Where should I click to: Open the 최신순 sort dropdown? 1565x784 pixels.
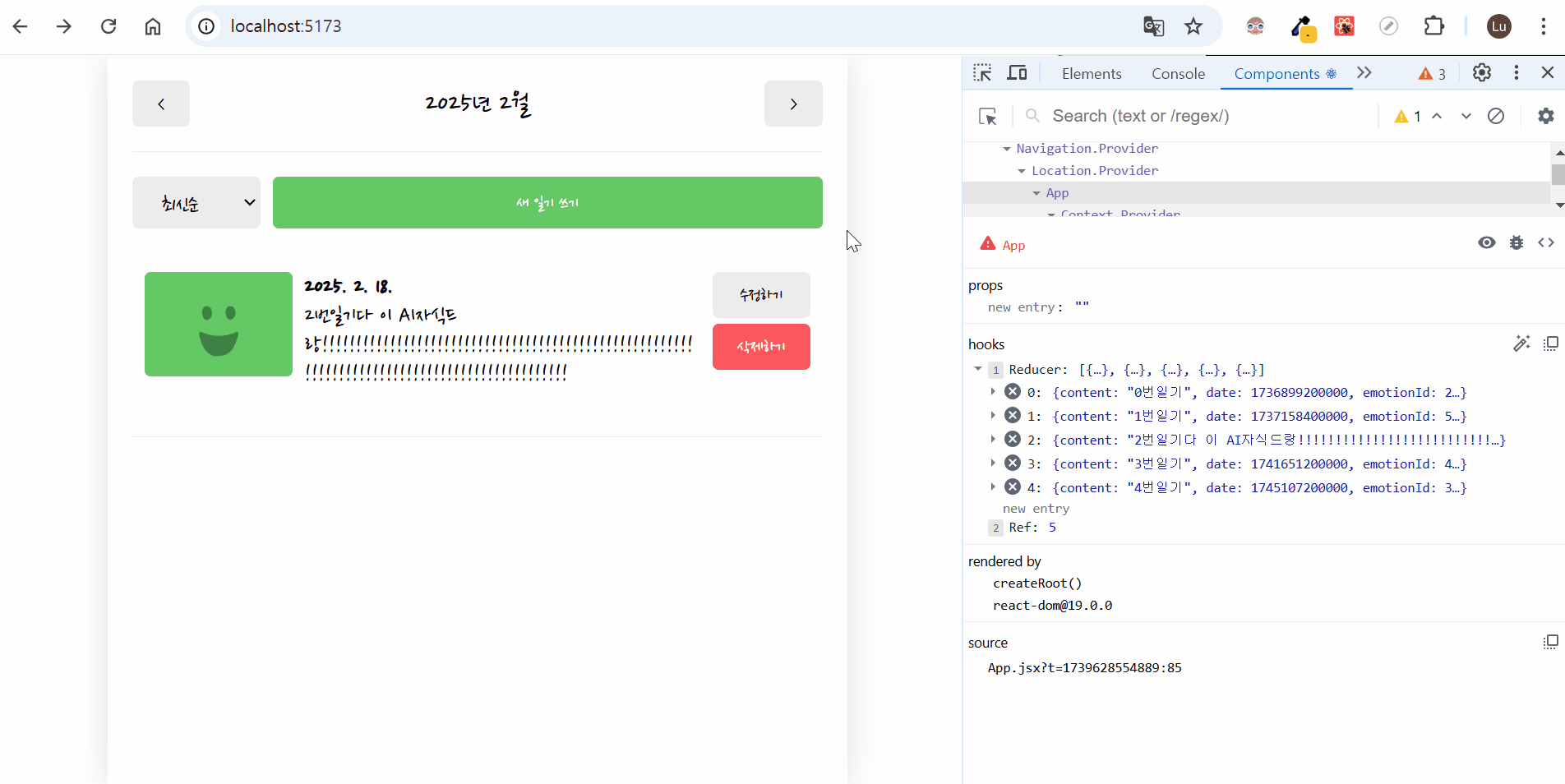[x=196, y=202]
